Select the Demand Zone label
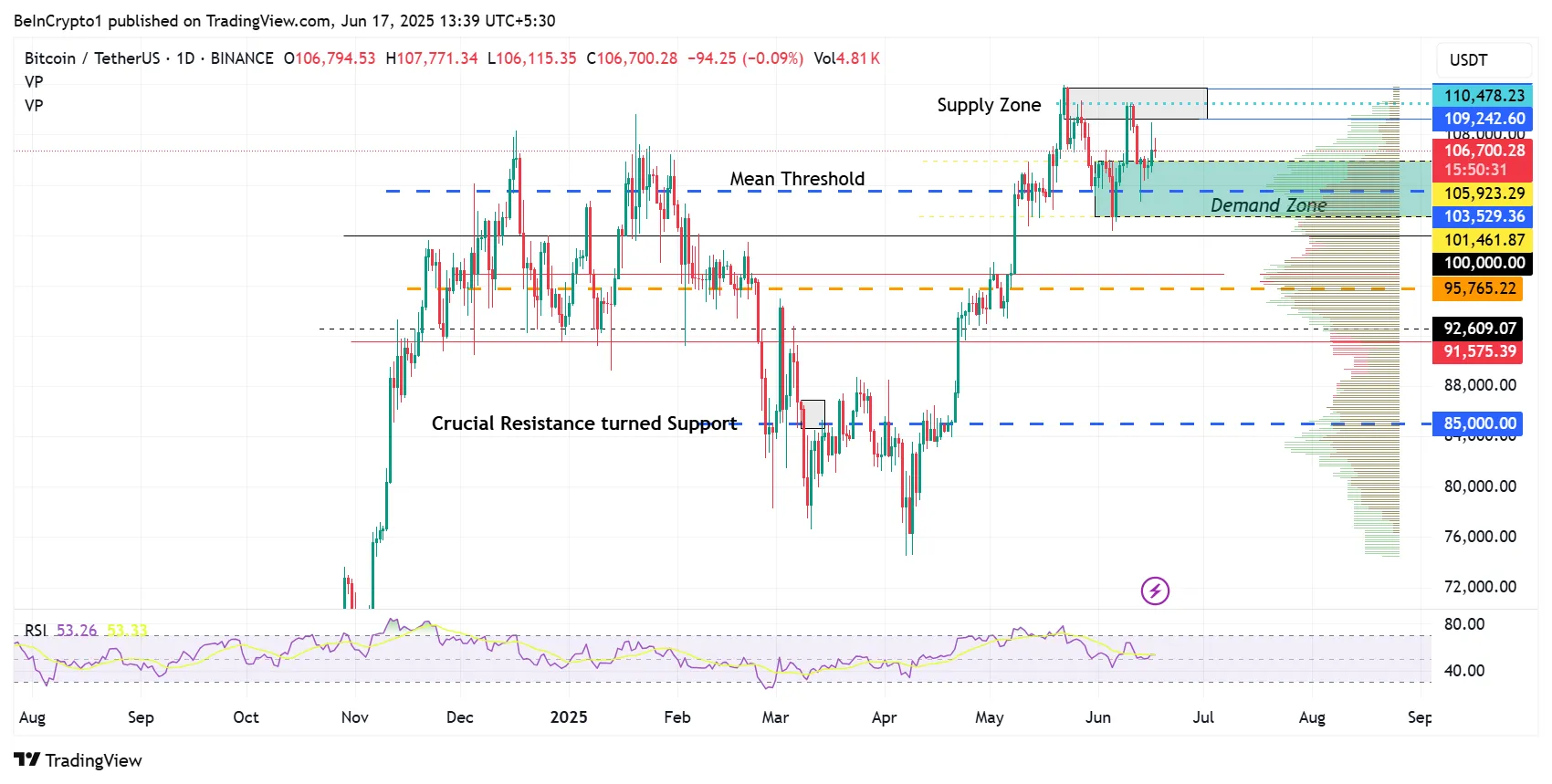The image size is (1552, 784). [1268, 205]
